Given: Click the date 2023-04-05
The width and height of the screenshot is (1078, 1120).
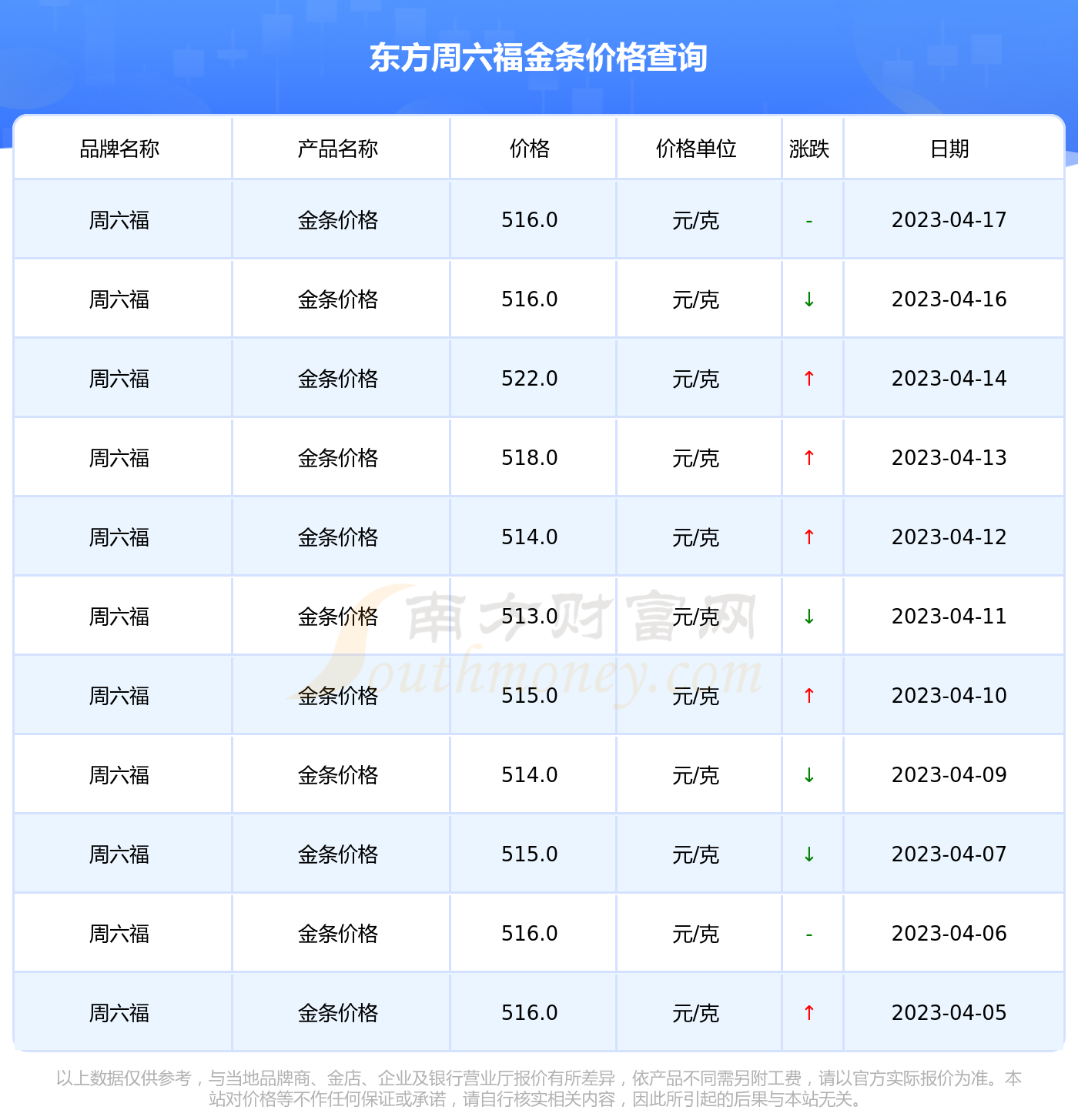Looking at the screenshot, I should pos(949,1013).
